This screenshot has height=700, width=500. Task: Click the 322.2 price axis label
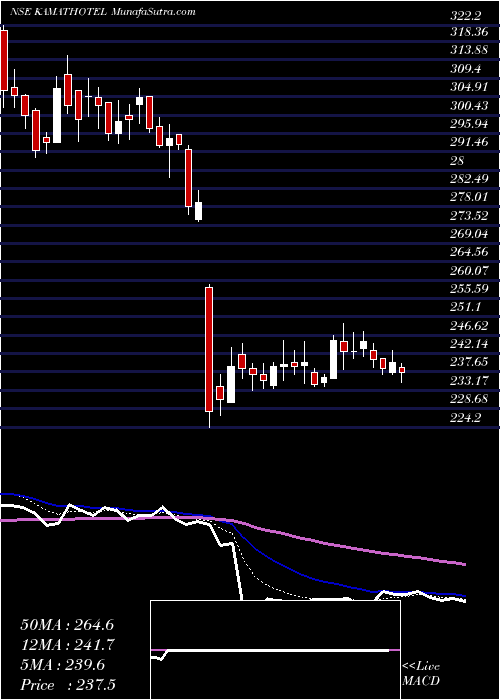click(x=466, y=16)
